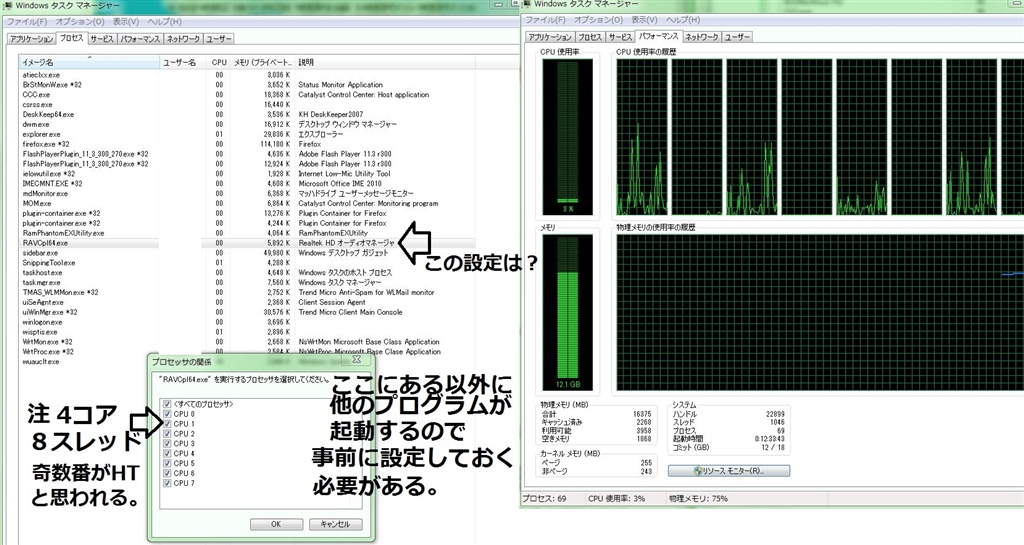Switch to サービス tab in right window
The height and width of the screenshot is (545, 1024).
[620, 37]
